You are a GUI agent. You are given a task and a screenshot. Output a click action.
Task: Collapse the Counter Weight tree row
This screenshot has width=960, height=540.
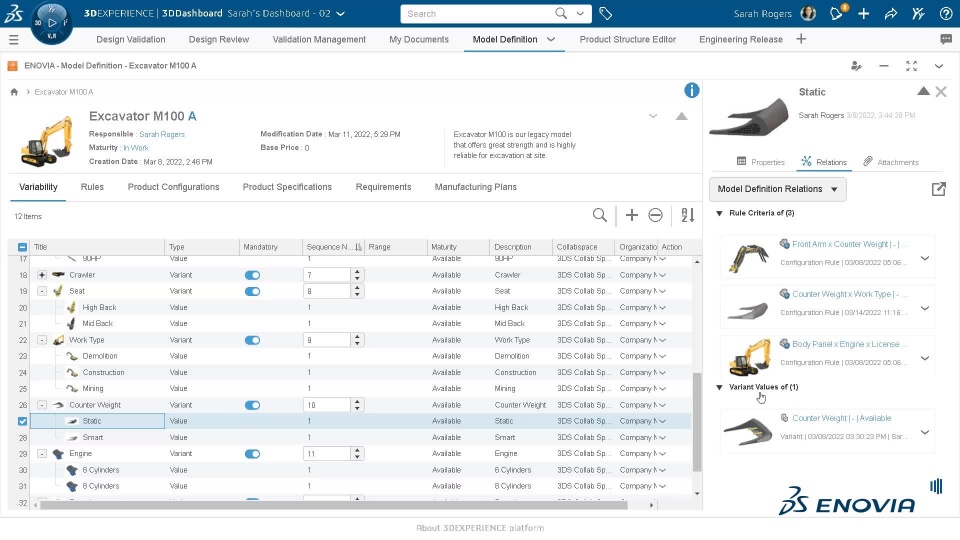[42, 405]
